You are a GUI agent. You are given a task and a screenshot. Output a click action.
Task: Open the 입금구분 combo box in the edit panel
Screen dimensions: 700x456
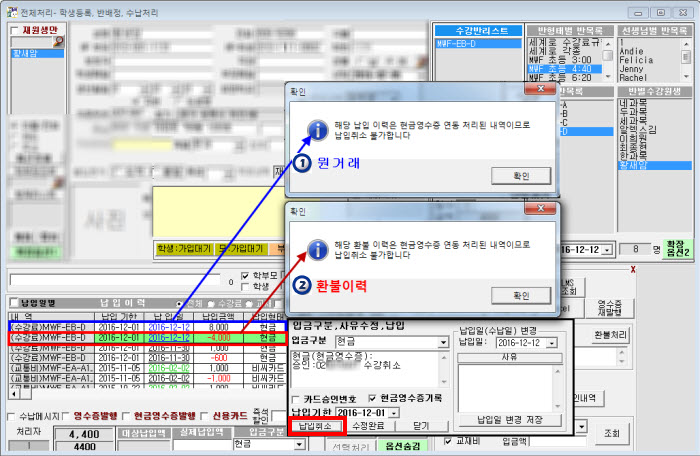[443, 343]
